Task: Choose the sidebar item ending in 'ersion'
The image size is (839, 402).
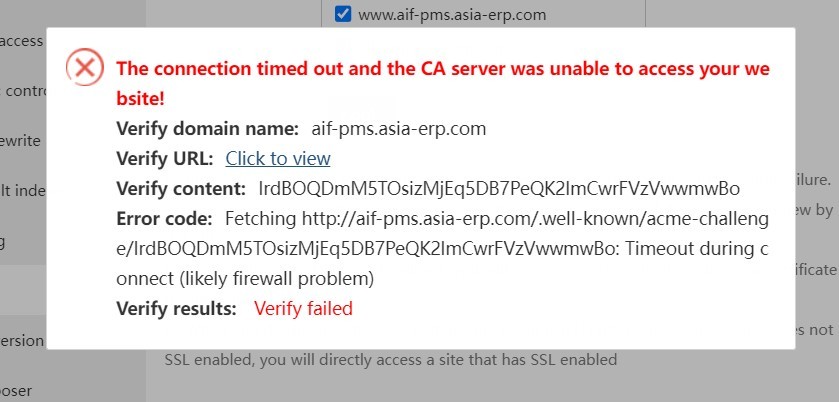Action: (22, 340)
